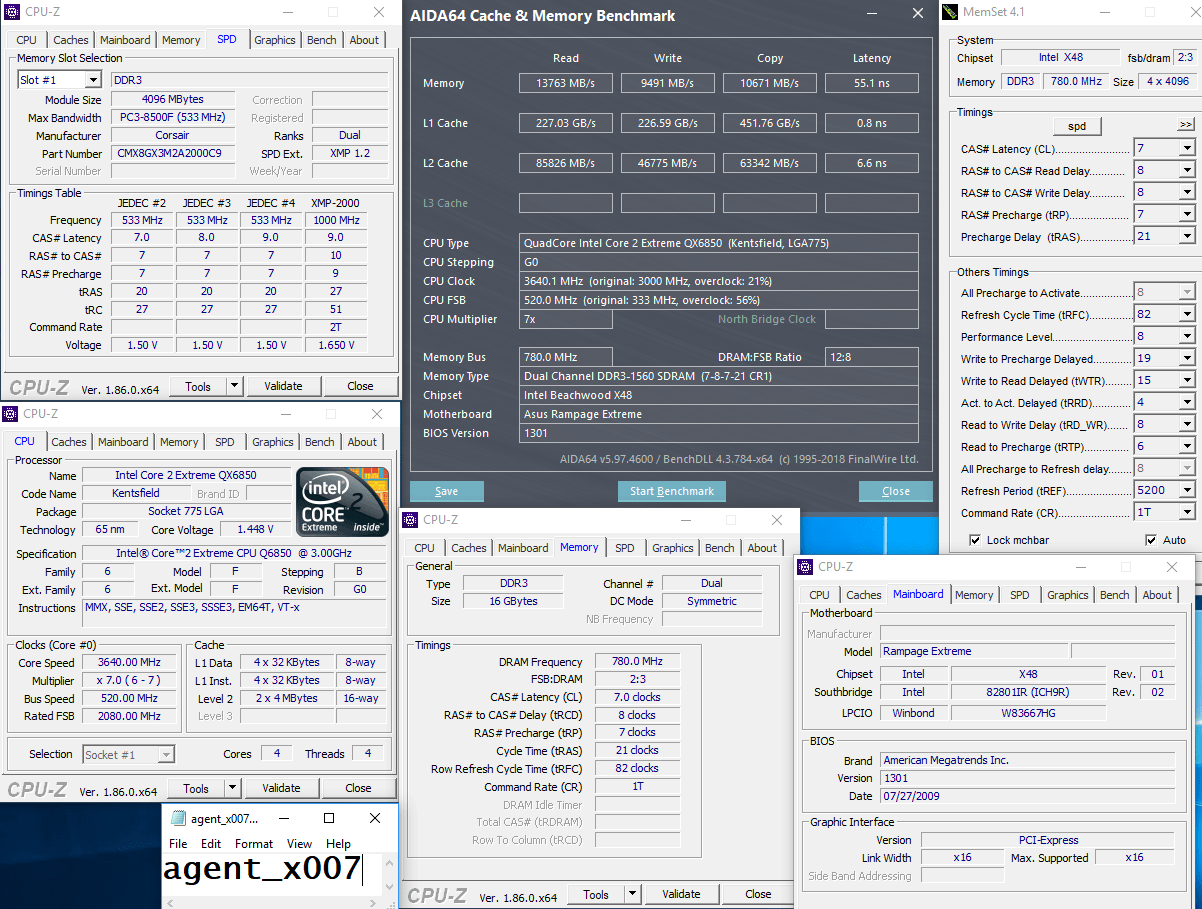The image size is (1202, 909).
Task: Click the Intel Core 2 Extreme logo
Action: 343,501
